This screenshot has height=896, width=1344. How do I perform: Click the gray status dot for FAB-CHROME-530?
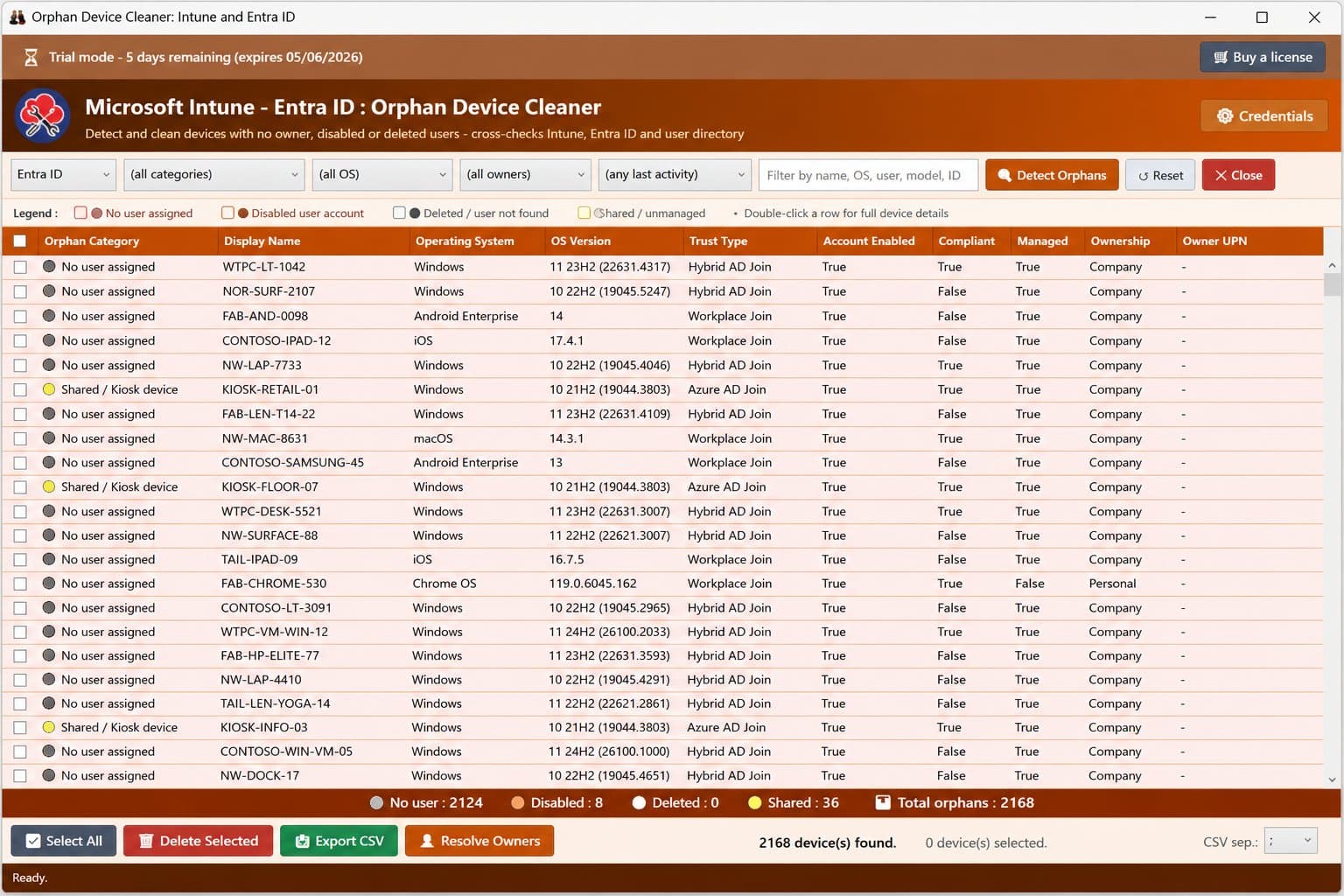49,583
